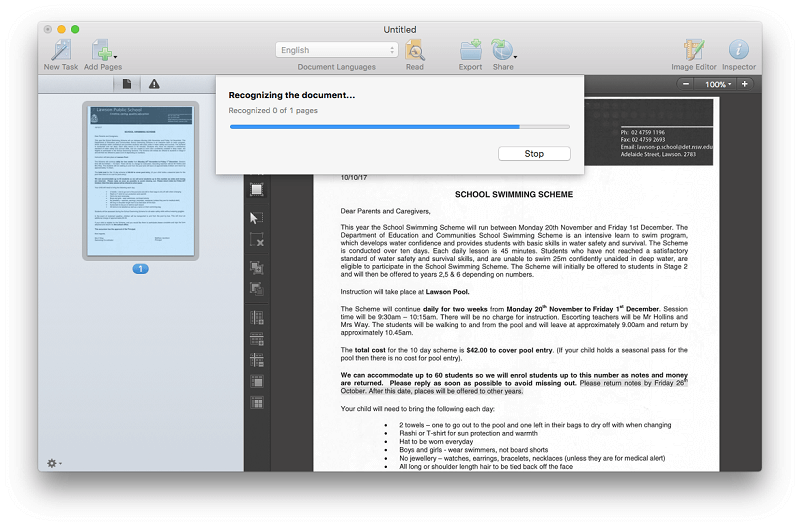Zoom in with the plus button
This screenshot has width=800, height=526.
[744, 84]
